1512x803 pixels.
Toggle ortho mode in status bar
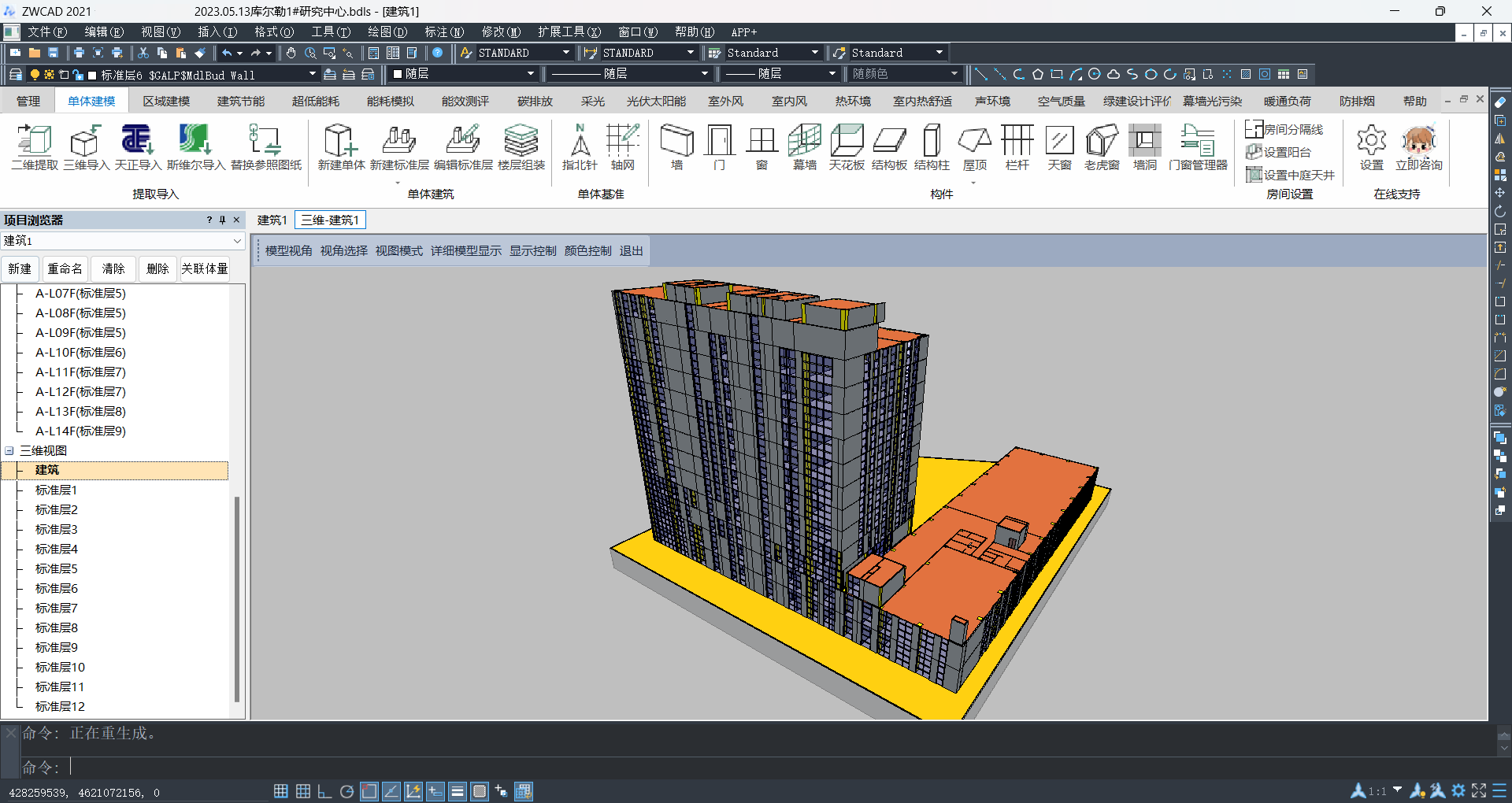[324, 791]
